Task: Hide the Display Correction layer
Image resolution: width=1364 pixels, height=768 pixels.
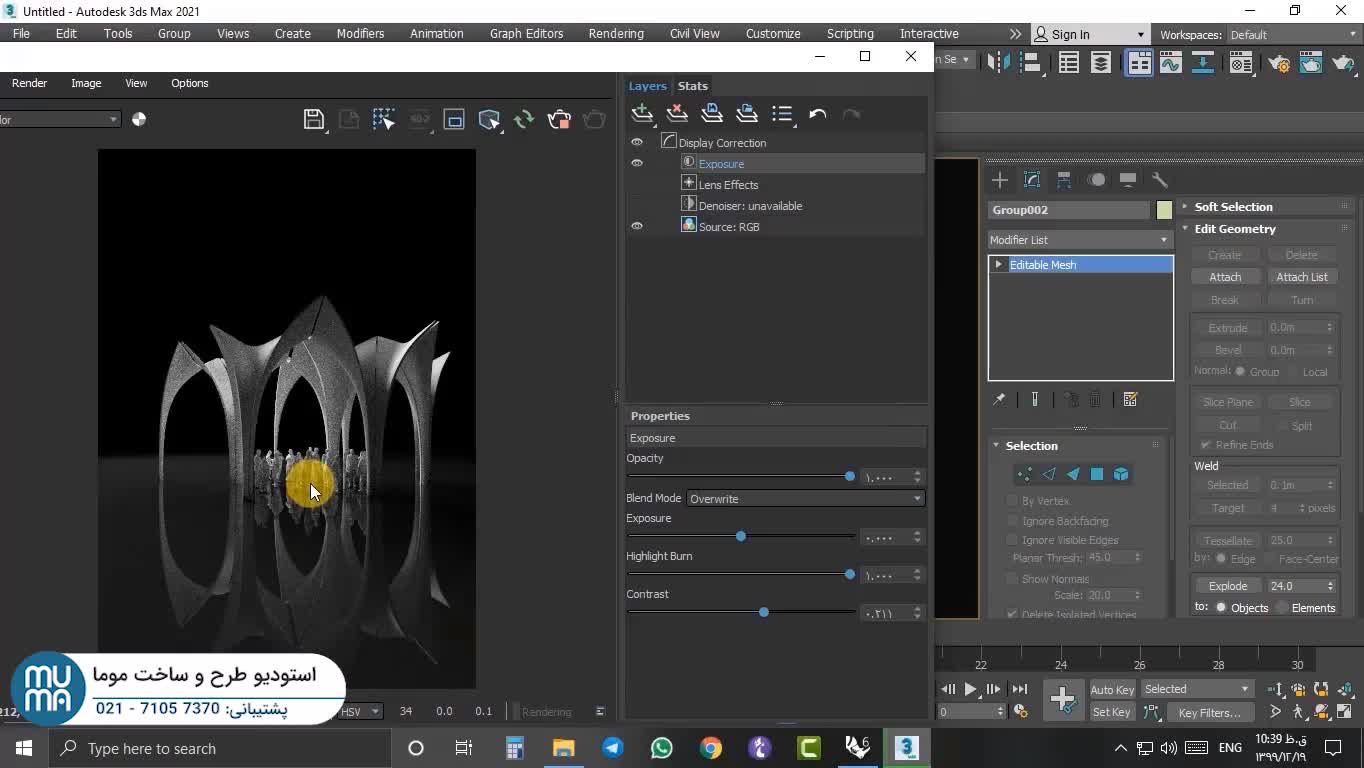Action: 637,142
